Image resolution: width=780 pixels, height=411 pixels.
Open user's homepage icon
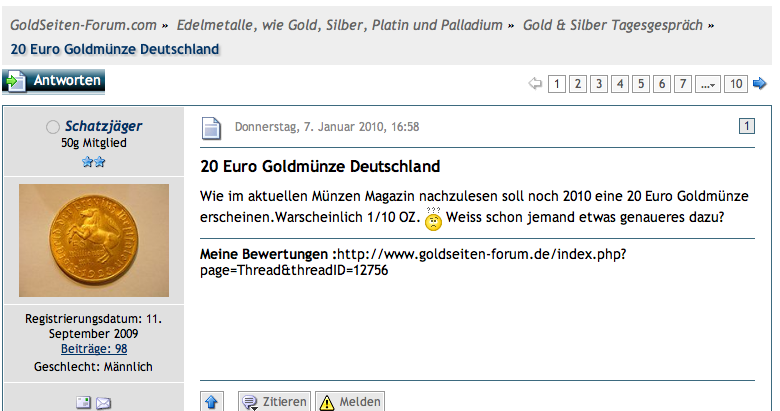tap(84, 403)
